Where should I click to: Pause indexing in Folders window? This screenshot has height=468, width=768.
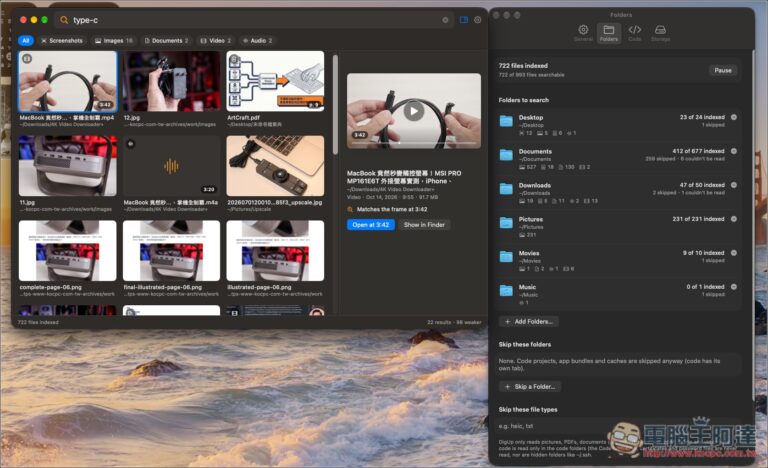pyautogui.click(x=722, y=71)
